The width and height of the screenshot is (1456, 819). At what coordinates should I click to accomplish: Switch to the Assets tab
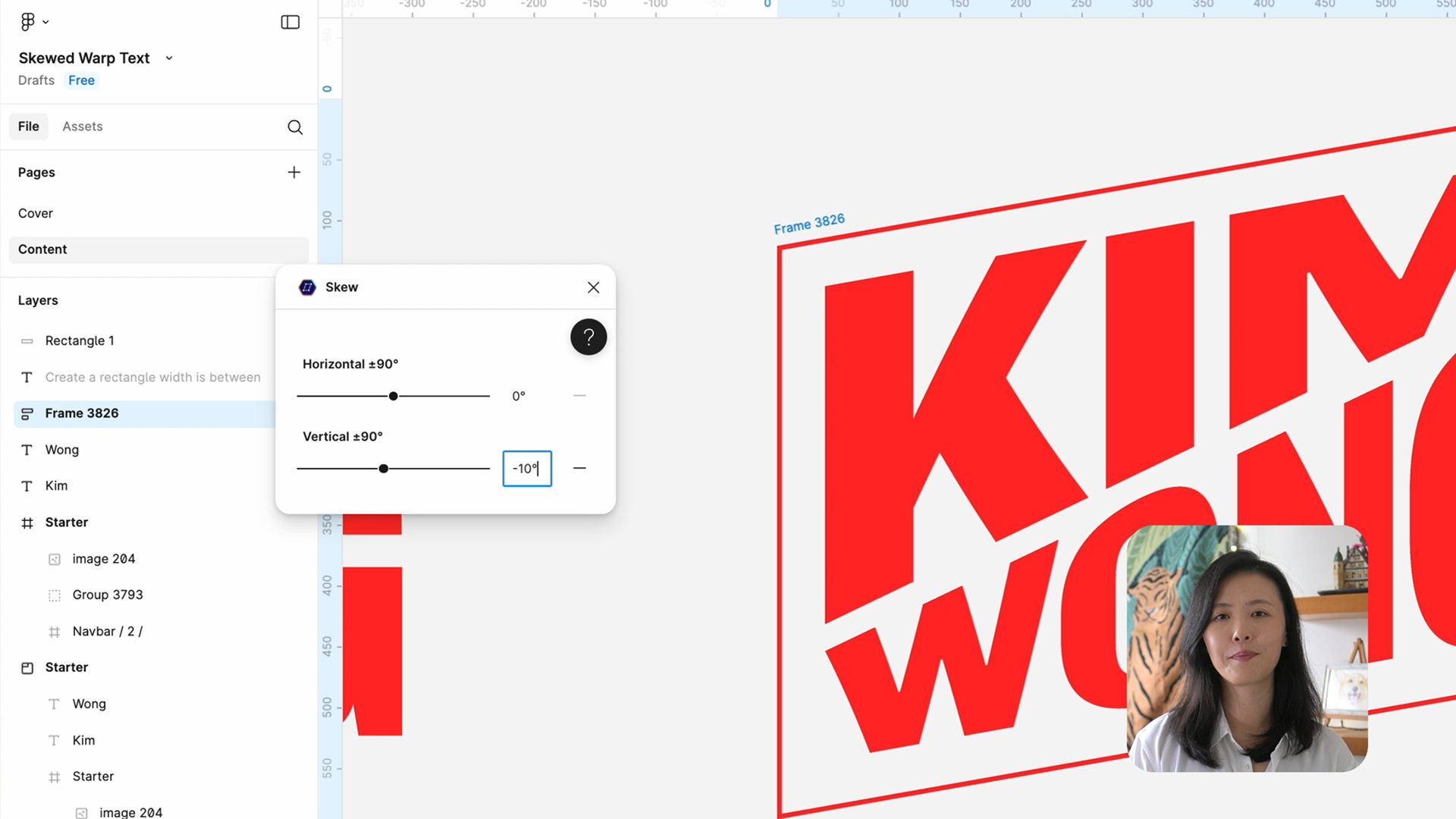coord(82,127)
